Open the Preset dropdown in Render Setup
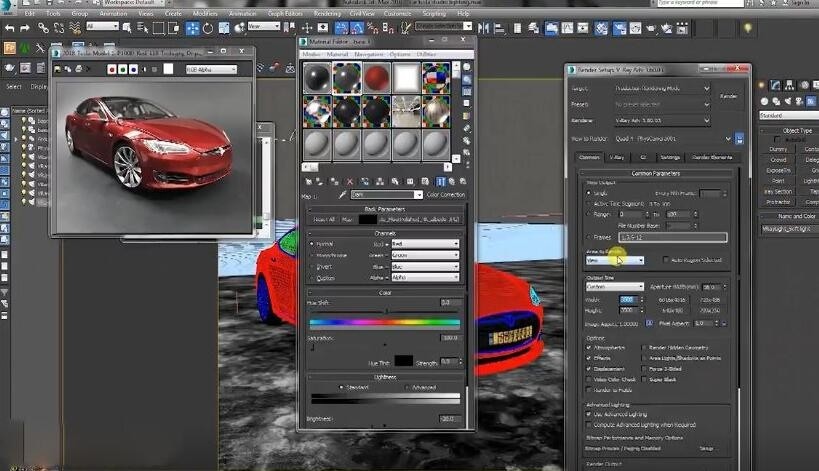The width and height of the screenshot is (819, 471). click(x=662, y=104)
